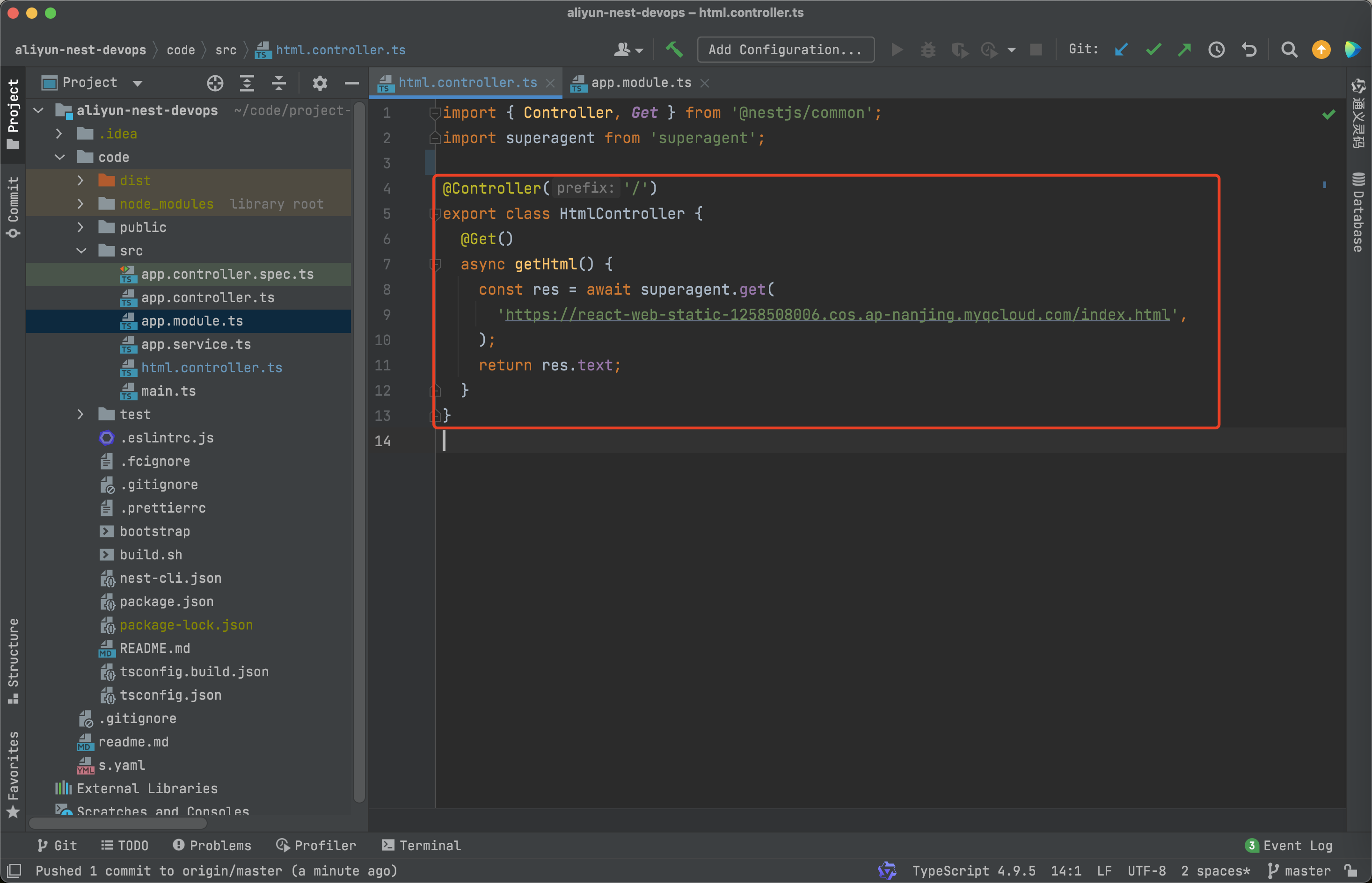Open the TODO tool window
The image size is (1372, 883).
pos(124,846)
